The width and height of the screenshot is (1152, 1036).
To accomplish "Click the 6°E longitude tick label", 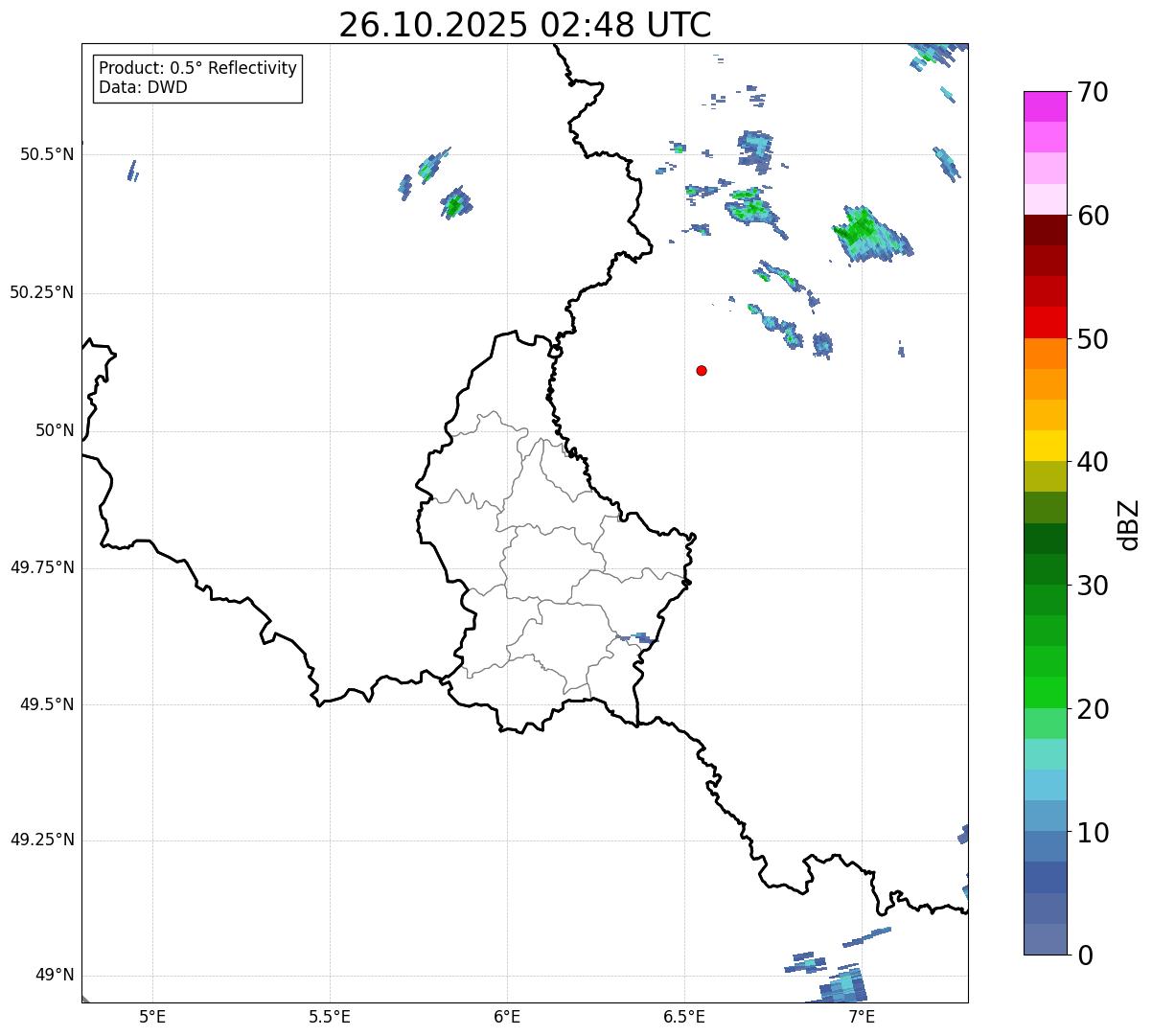I will (507, 1016).
